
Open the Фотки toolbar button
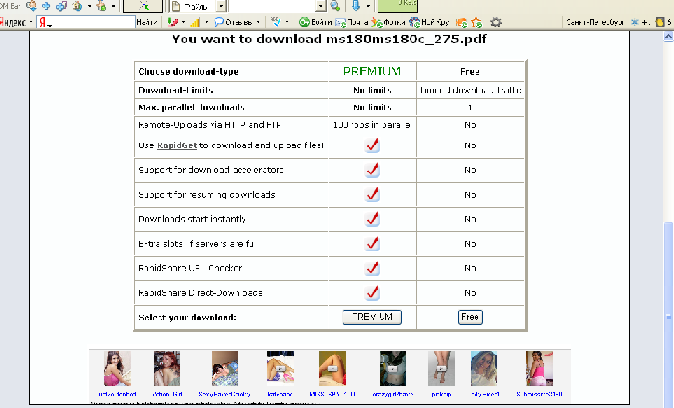388,22
